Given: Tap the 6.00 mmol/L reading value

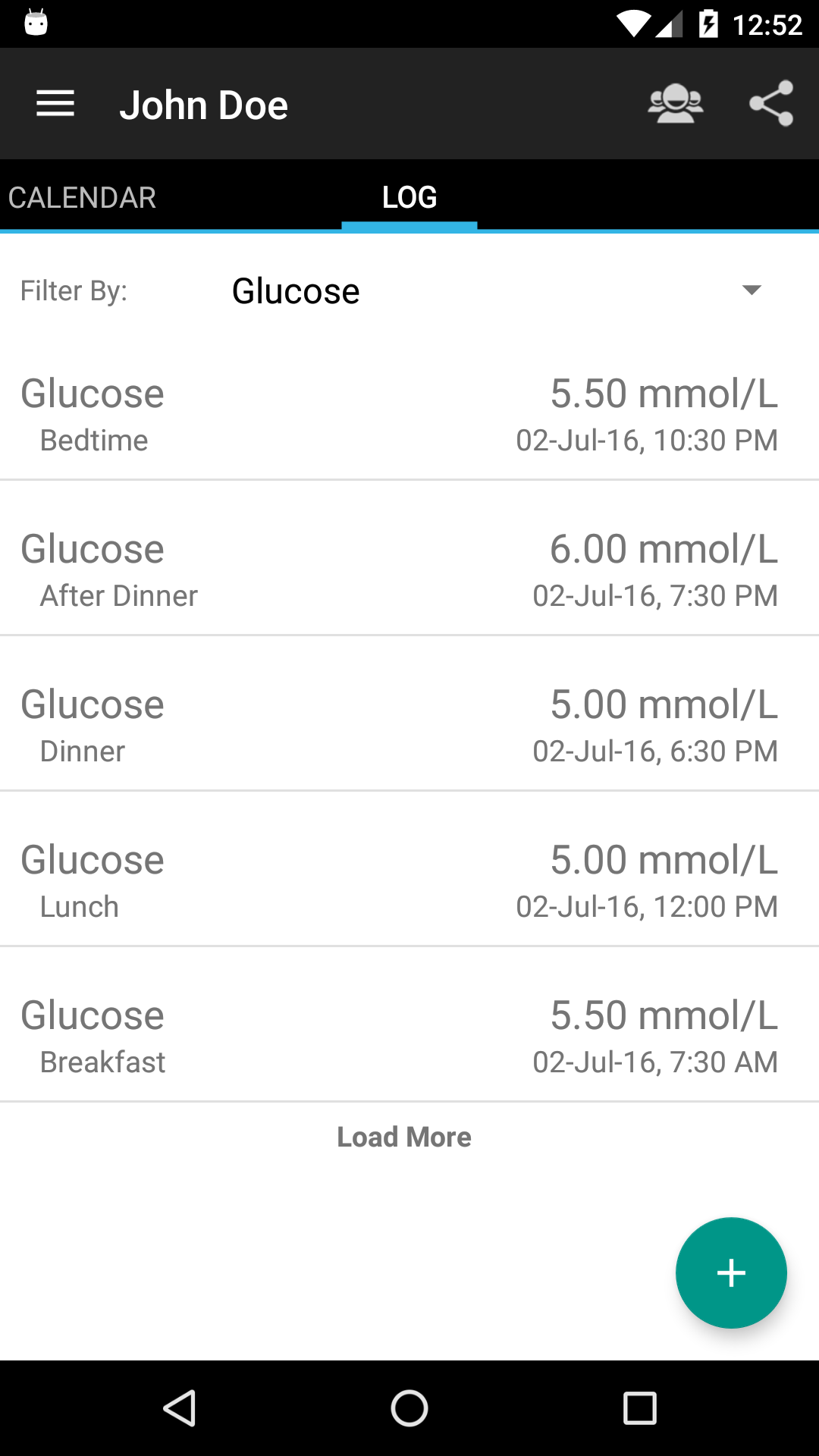Looking at the screenshot, I should (664, 549).
